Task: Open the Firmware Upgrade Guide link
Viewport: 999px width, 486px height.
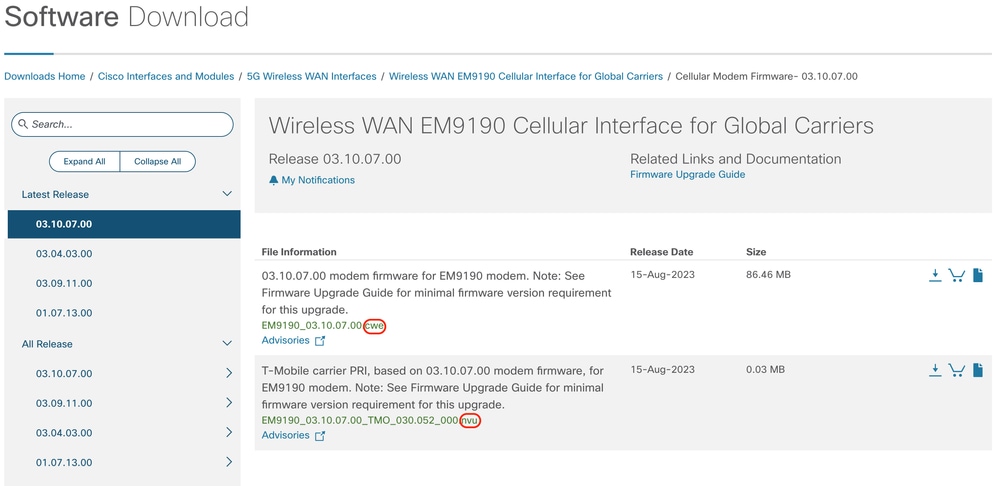Action: tap(687, 175)
